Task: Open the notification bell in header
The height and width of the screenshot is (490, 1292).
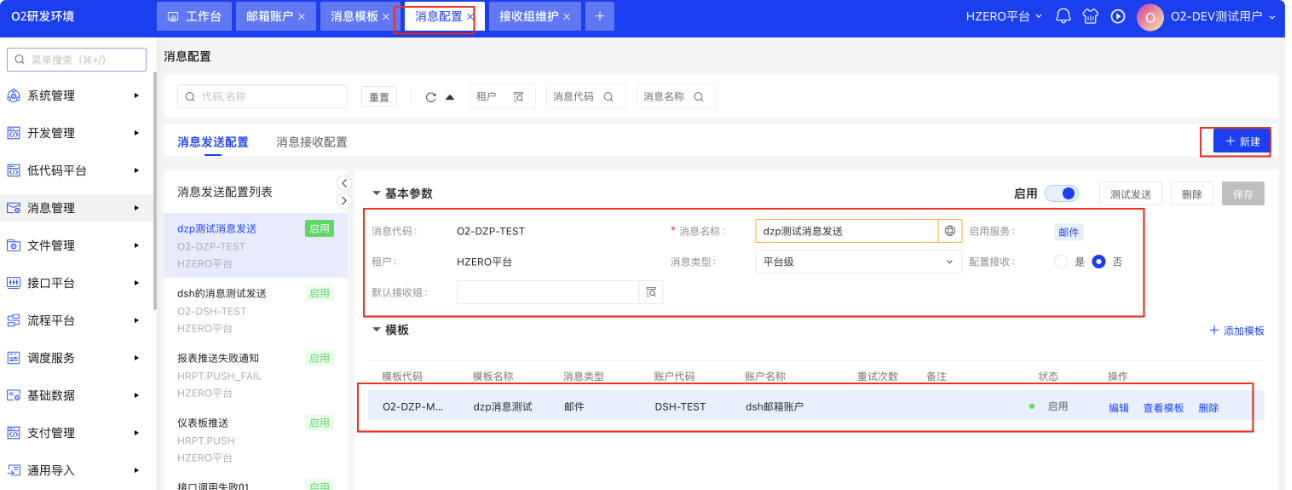Action: [1063, 17]
